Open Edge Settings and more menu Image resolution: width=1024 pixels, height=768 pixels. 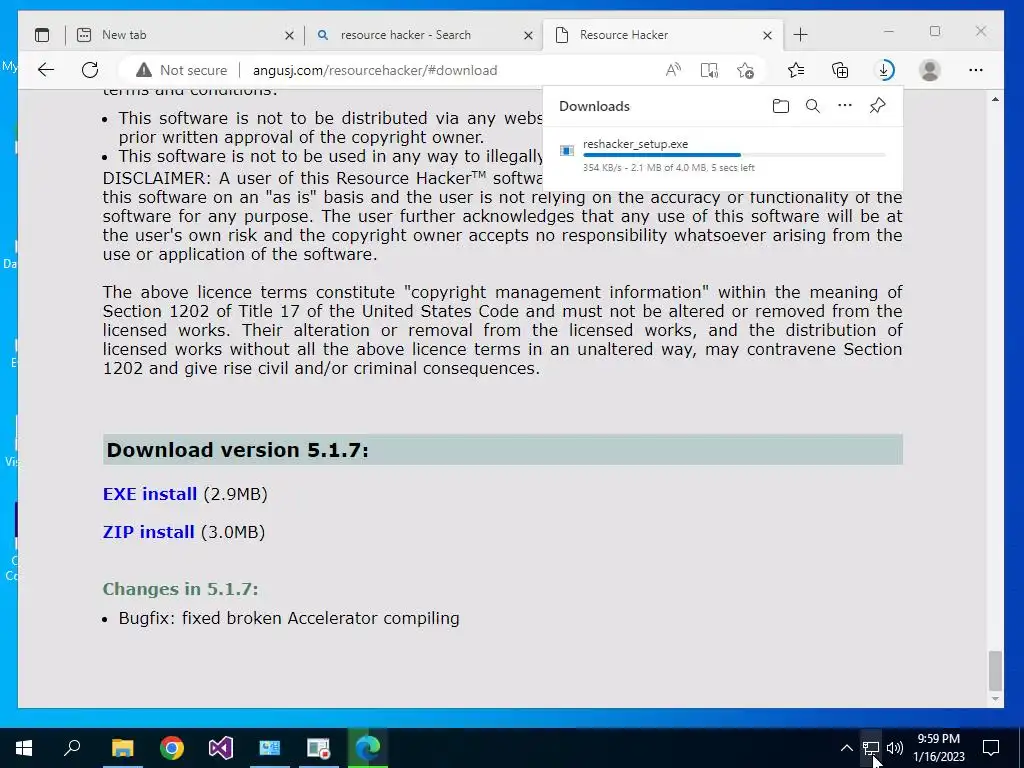point(976,70)
